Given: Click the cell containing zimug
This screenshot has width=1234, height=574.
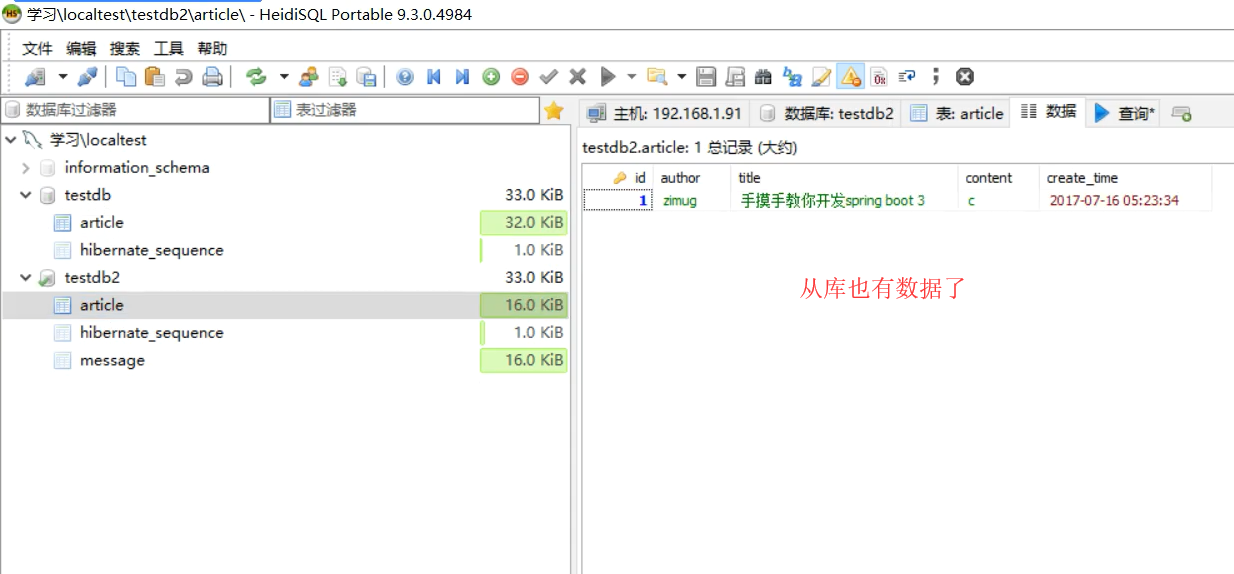Looking at the screenshot, I should point(693,200).
